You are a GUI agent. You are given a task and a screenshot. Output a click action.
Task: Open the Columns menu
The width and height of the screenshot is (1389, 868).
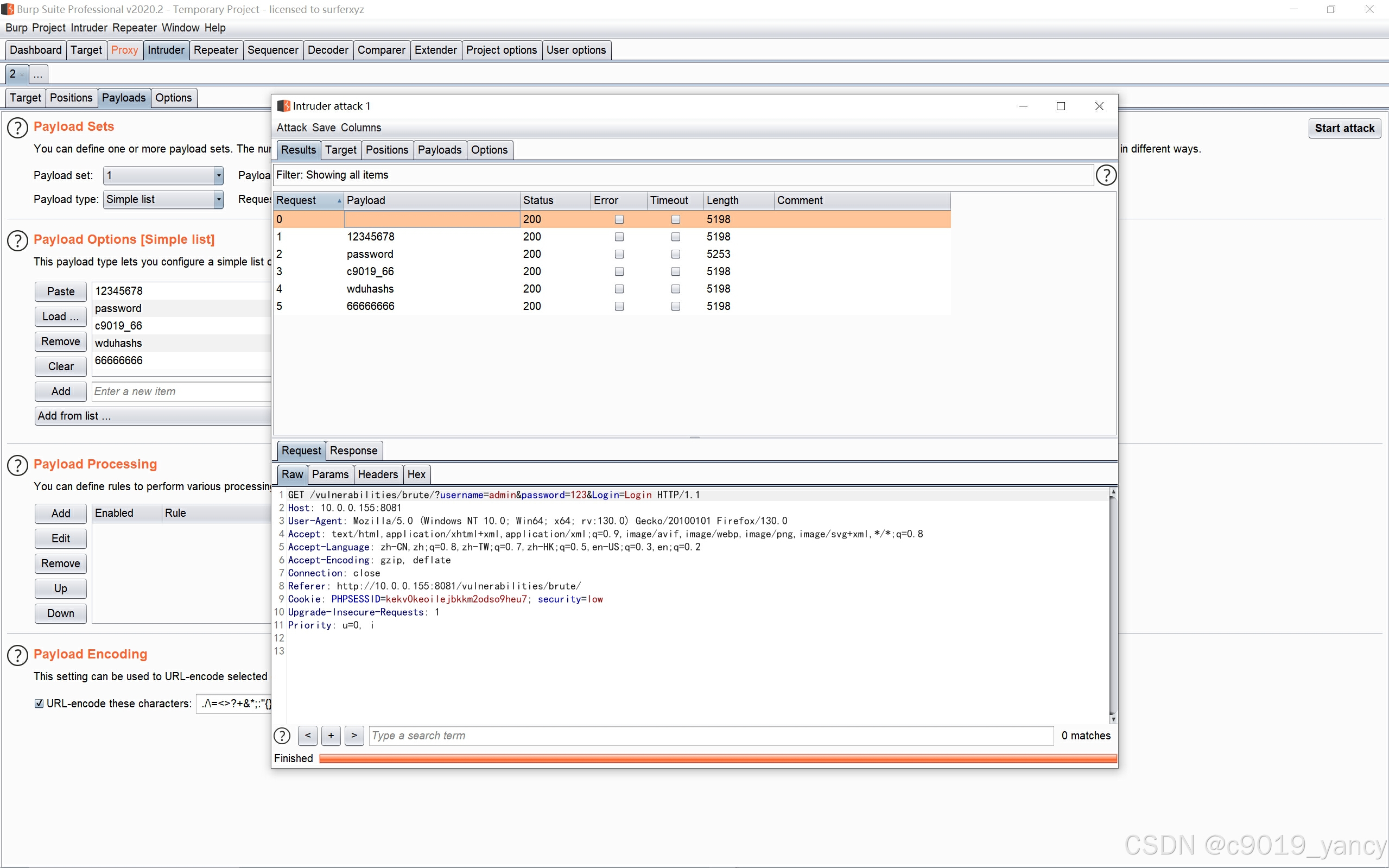pos(360,128)
